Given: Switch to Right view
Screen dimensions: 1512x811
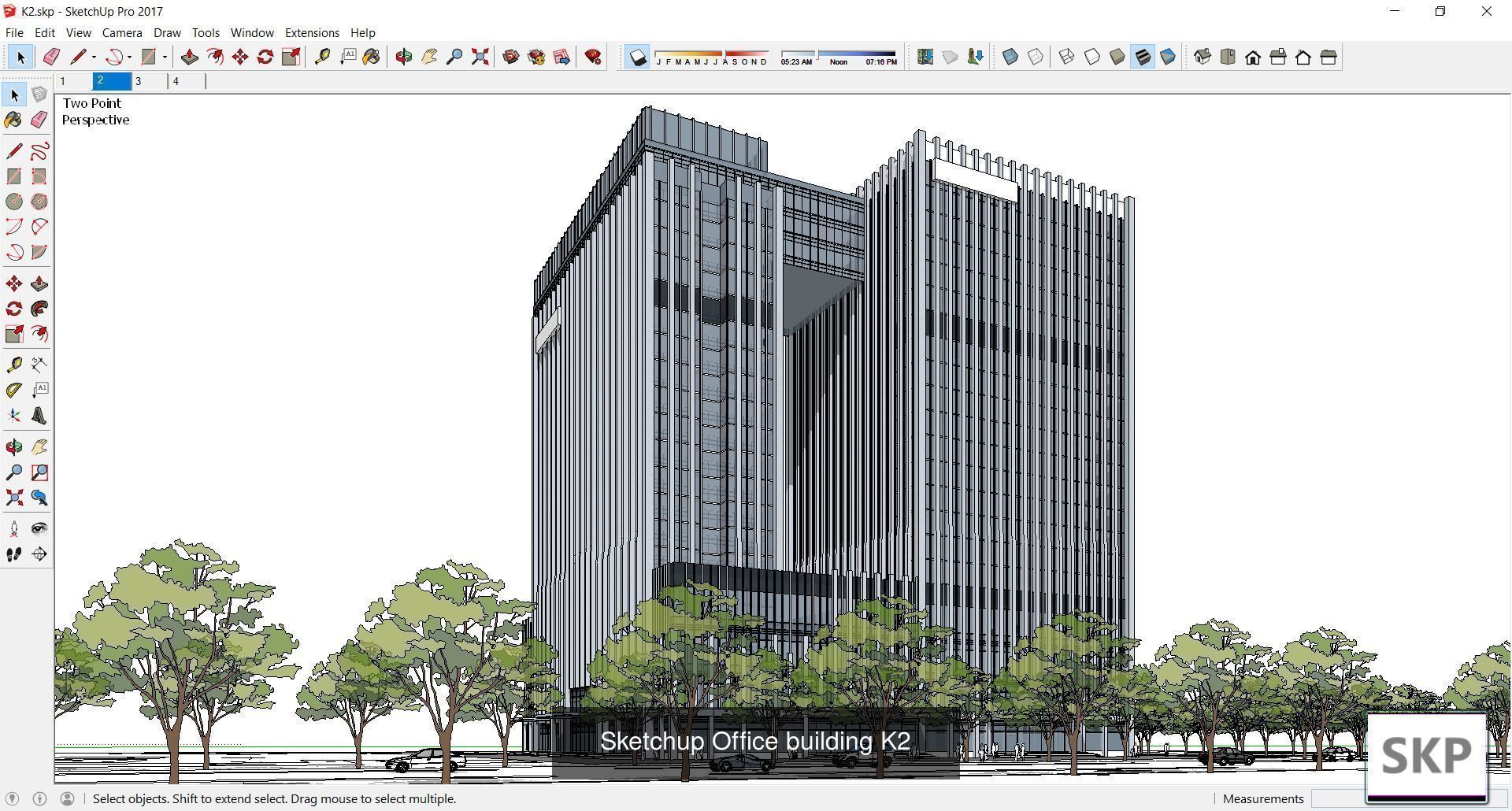Looking at the screenshot, I should tap(1278, 57).
